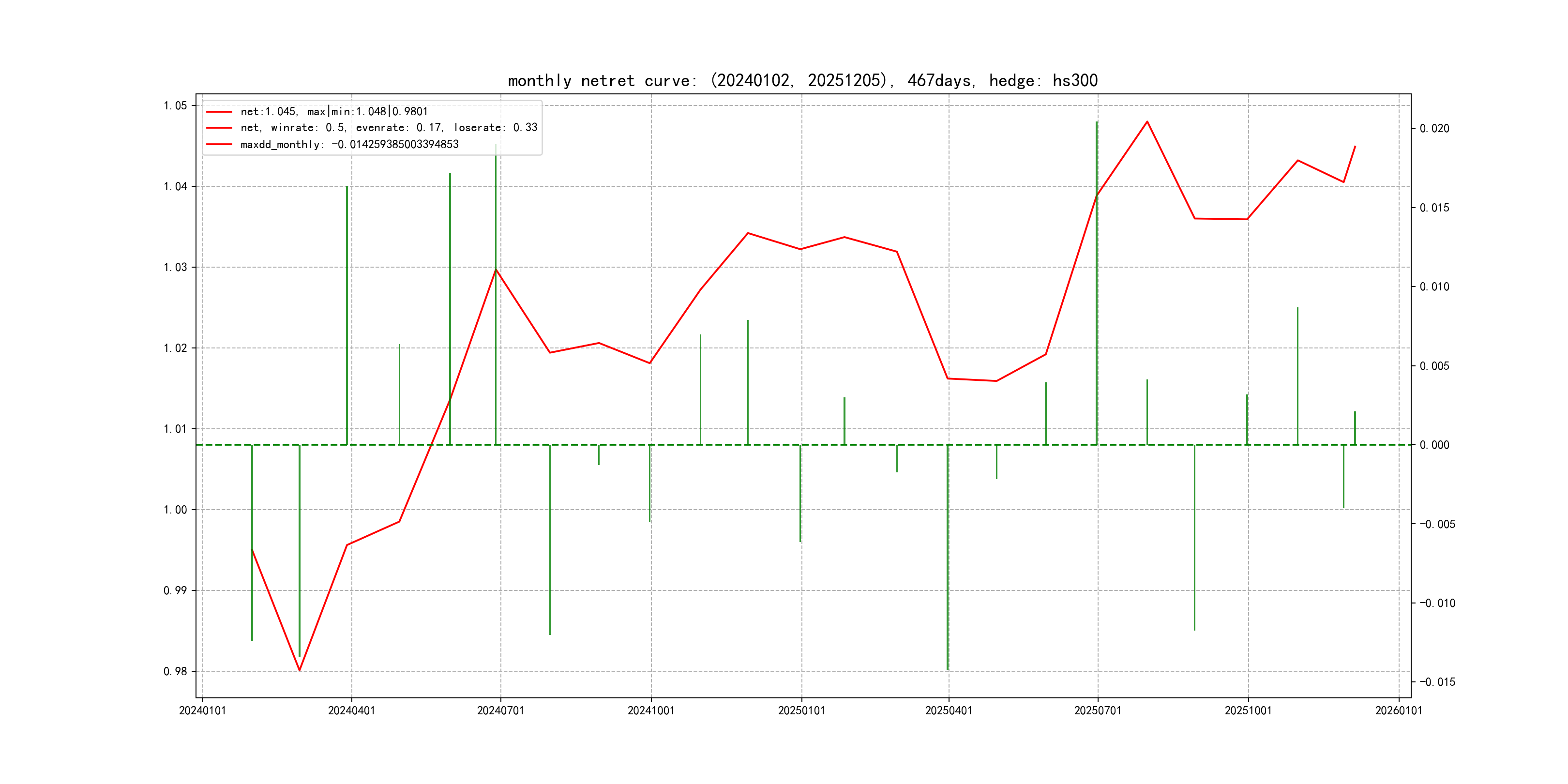The height and width of the screenshot is (784, 1568).
Task: Click the x-axis label 20260101
Action: tap(1398, 711)
